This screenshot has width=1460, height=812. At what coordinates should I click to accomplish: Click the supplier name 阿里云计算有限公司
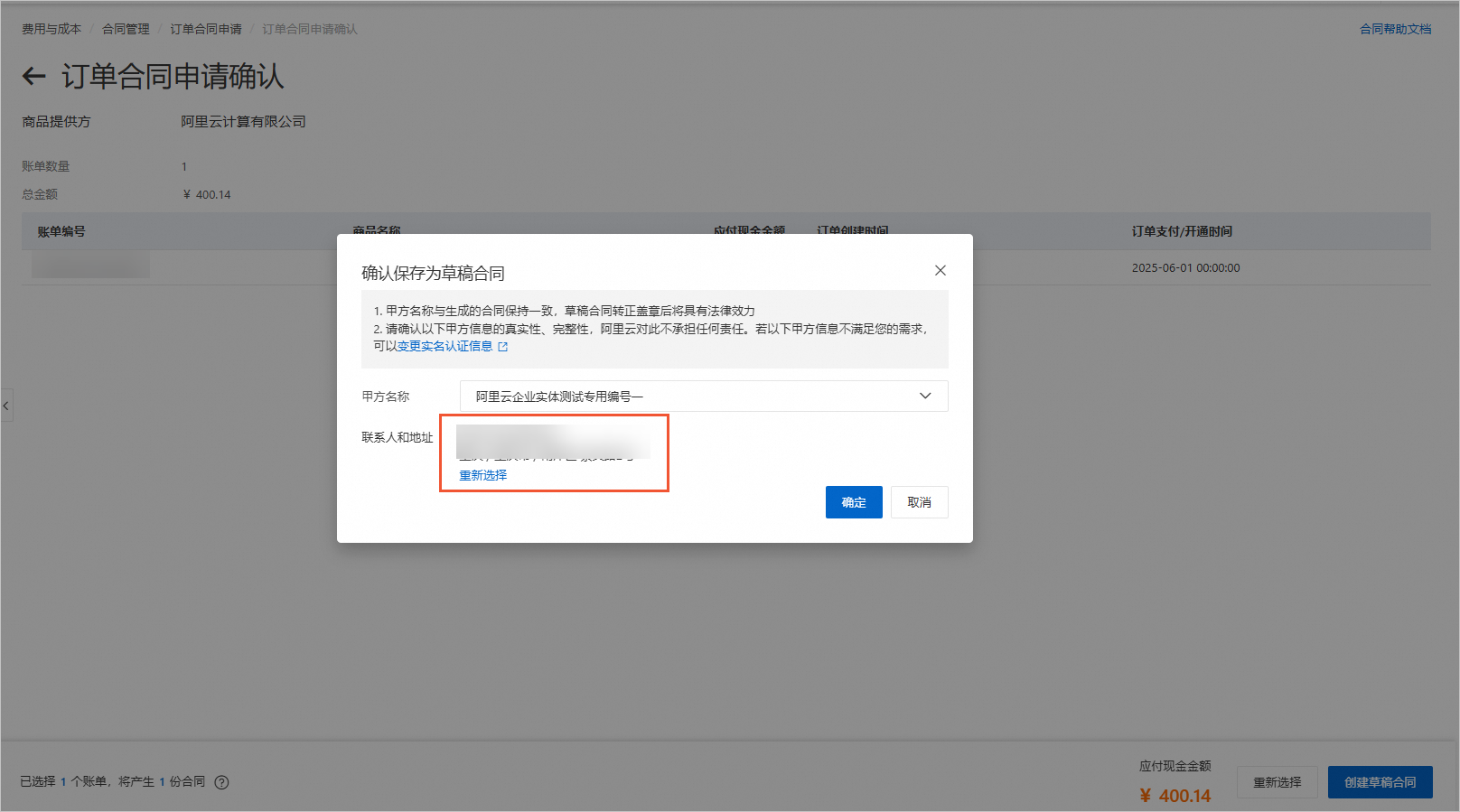(x=243, y=122)
